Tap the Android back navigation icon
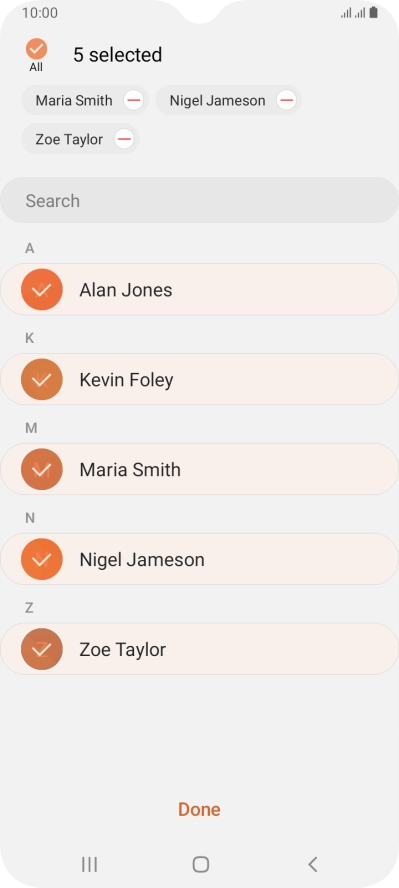Viewport: 399px width, 888px height. pos(312,864)
